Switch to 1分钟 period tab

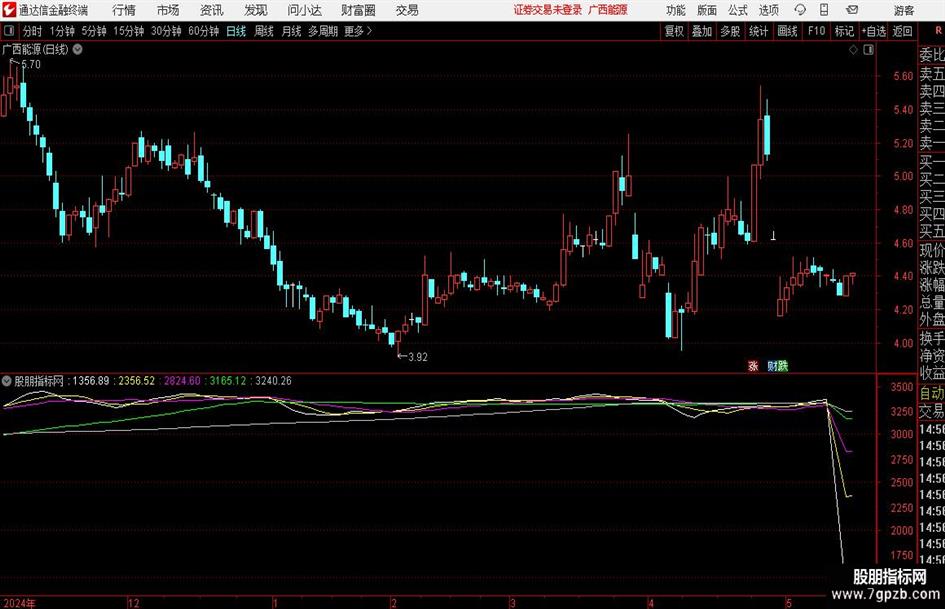tap(62, 31)
